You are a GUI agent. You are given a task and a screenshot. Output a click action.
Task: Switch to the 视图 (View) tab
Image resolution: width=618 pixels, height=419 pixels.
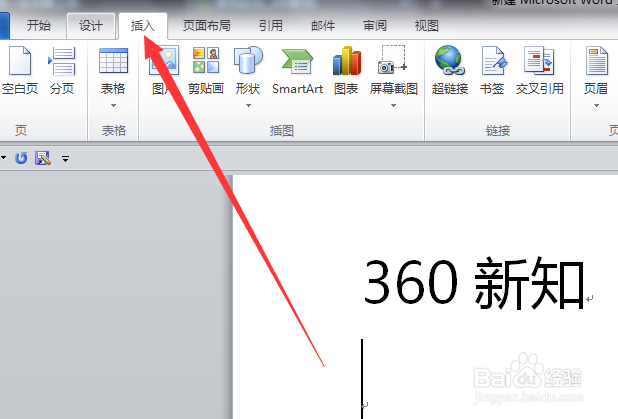426,26
